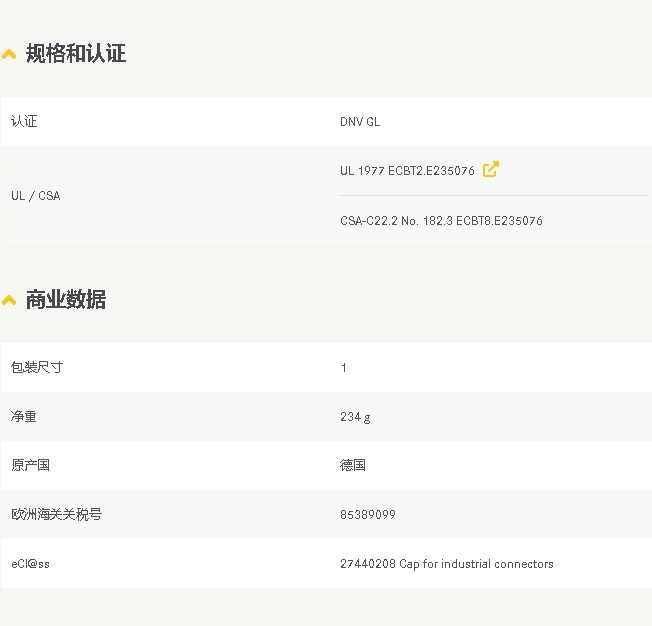The image size is (652, 626).
Task: Click the 234 g weight value
Action: click(x=355, y=417)
